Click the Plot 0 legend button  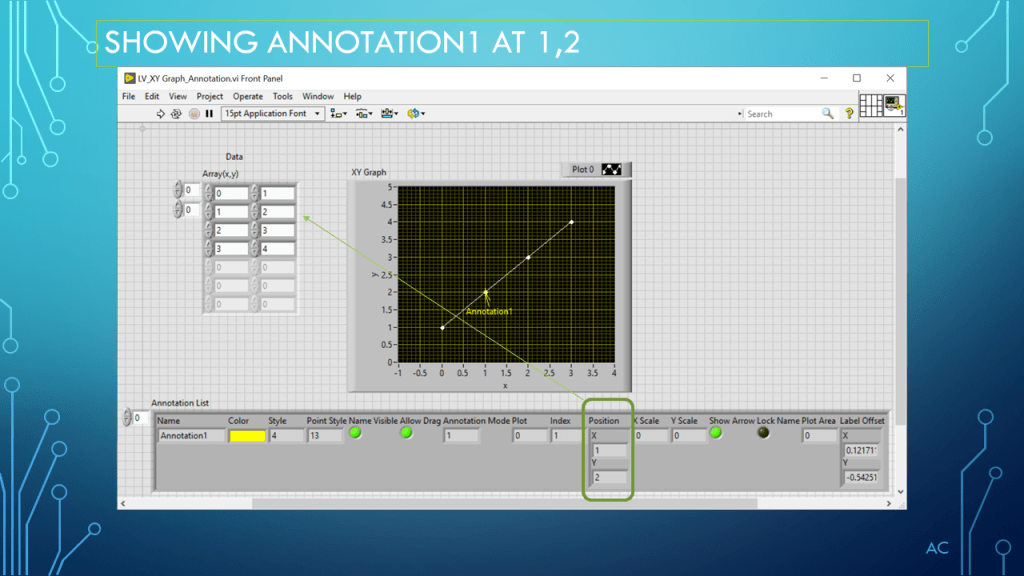pos(596,170)
